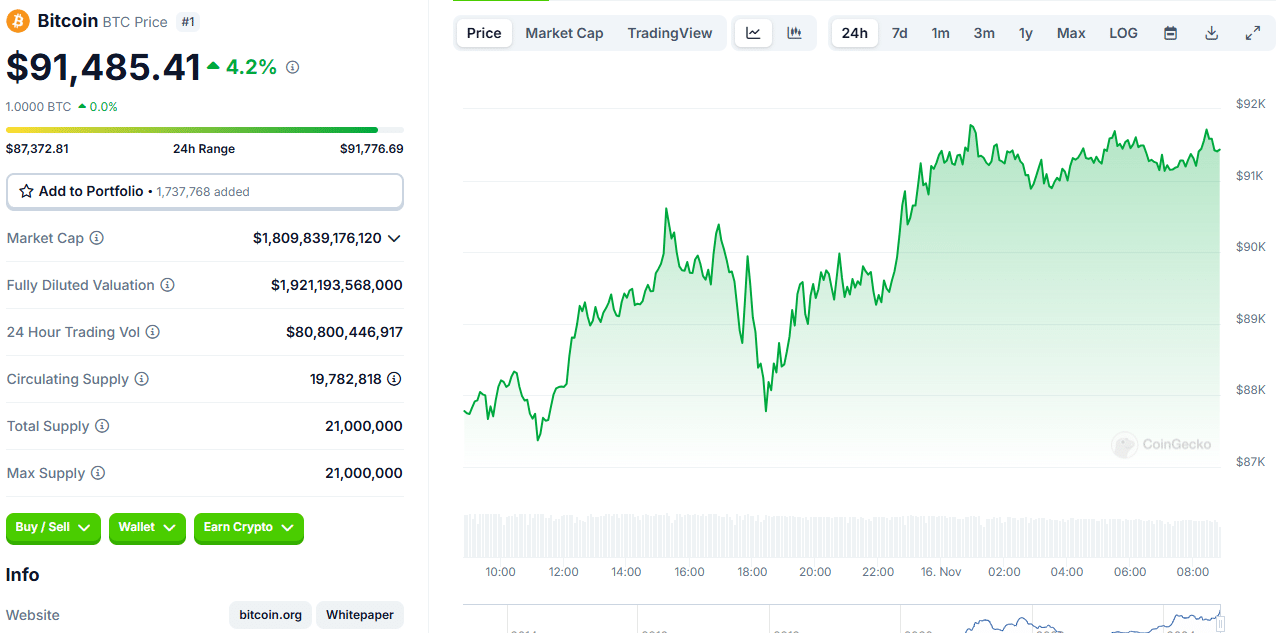The image size is (1280, 633).
Task: Open the Wallet dropdown
Action: click(x=147, y=528)
